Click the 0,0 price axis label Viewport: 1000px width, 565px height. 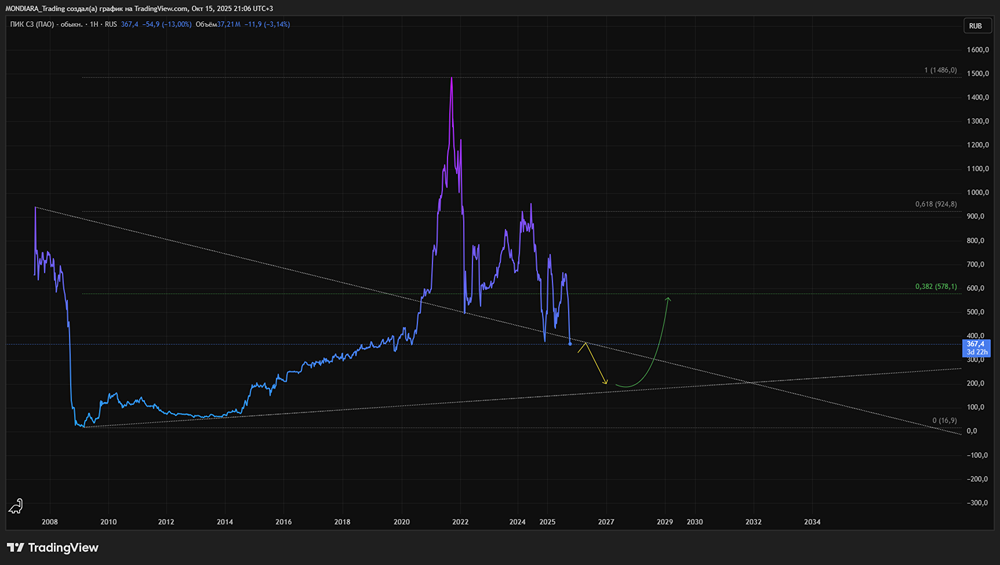click(972, 431)
